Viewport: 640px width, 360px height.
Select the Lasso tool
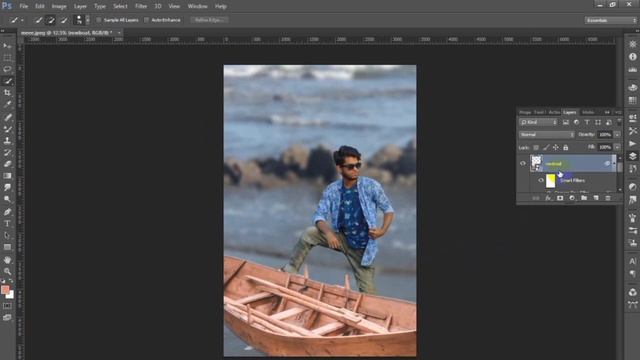[7, 69]
